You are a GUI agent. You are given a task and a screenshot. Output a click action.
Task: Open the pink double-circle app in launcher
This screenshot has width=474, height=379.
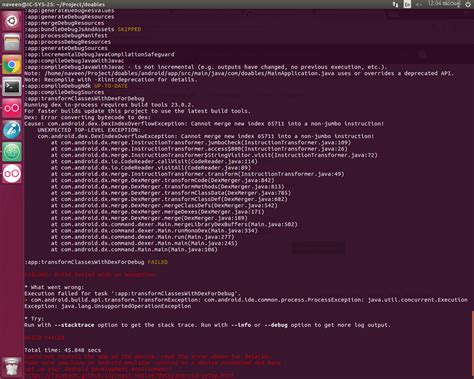point(12,108)
